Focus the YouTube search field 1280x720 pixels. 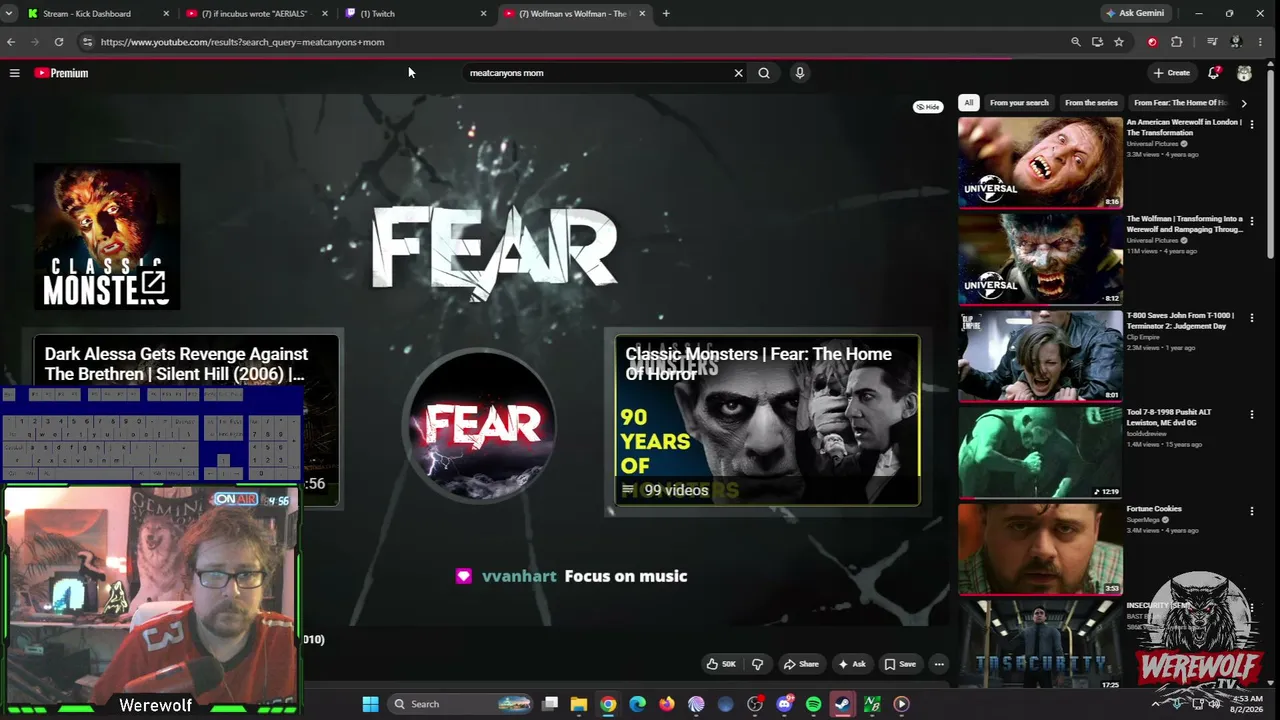point(600,73)
